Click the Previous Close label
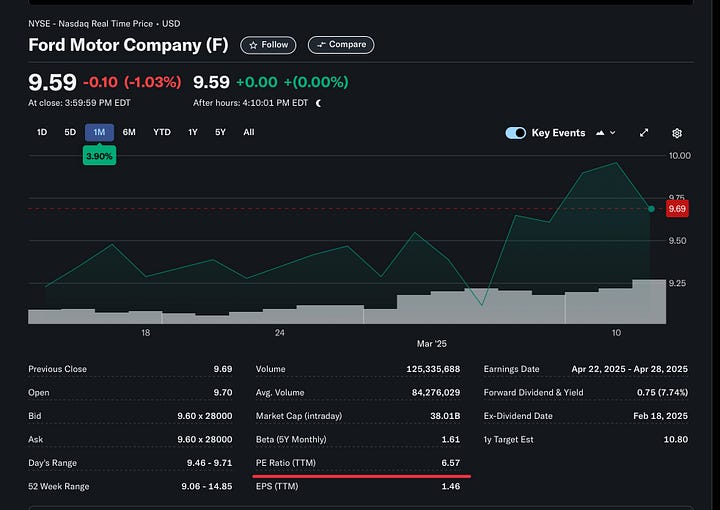The width and height of the screenshot is (720, 510). [57, 369]
